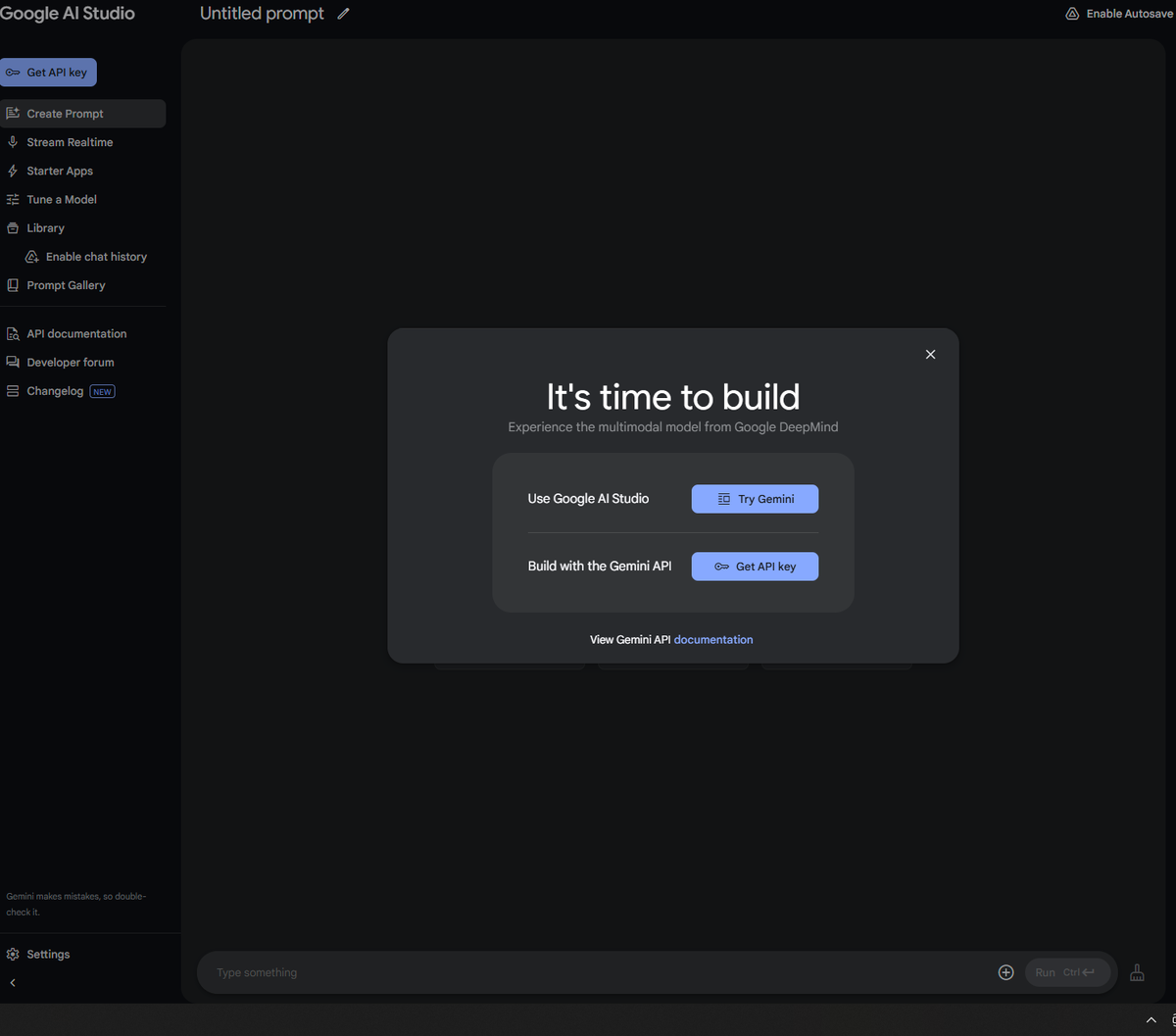Open the API documentation label link
Image resolution: width=1176 pixels, height=1036 pixels.
pyautogui.click(x=76, y=333)
